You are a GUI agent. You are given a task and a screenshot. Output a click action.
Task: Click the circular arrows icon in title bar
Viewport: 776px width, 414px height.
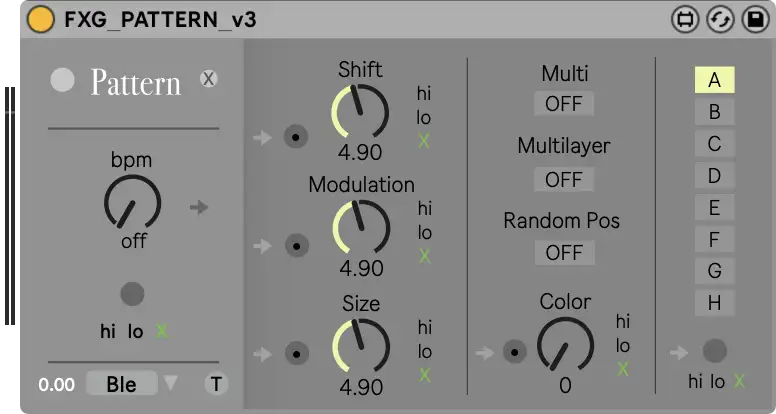[x=720, y=20]
